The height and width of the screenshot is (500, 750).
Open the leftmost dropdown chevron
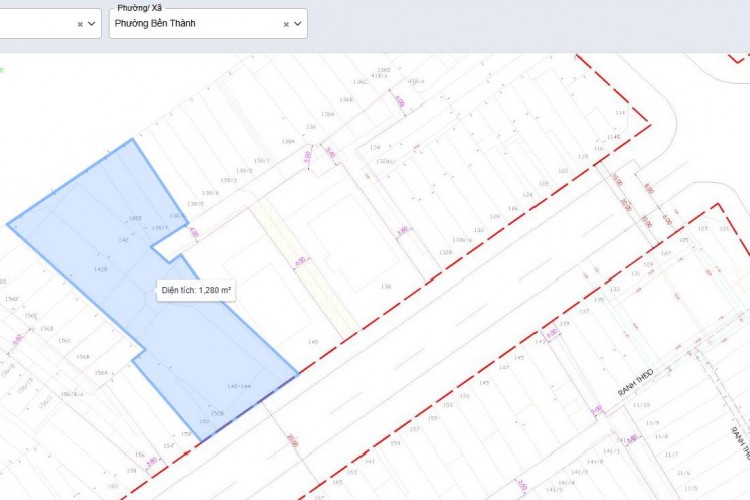(92, 24)
